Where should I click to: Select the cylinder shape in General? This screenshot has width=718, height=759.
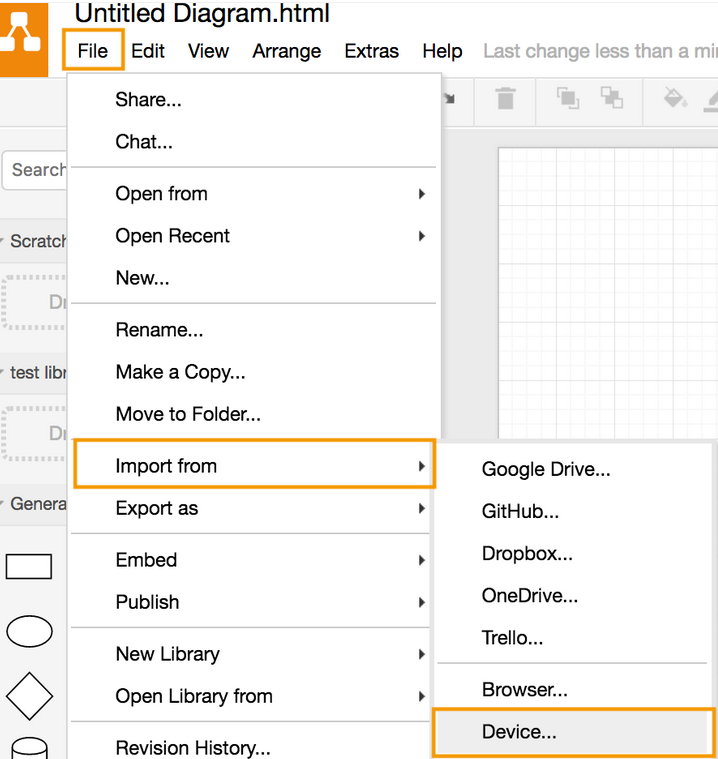29,748
